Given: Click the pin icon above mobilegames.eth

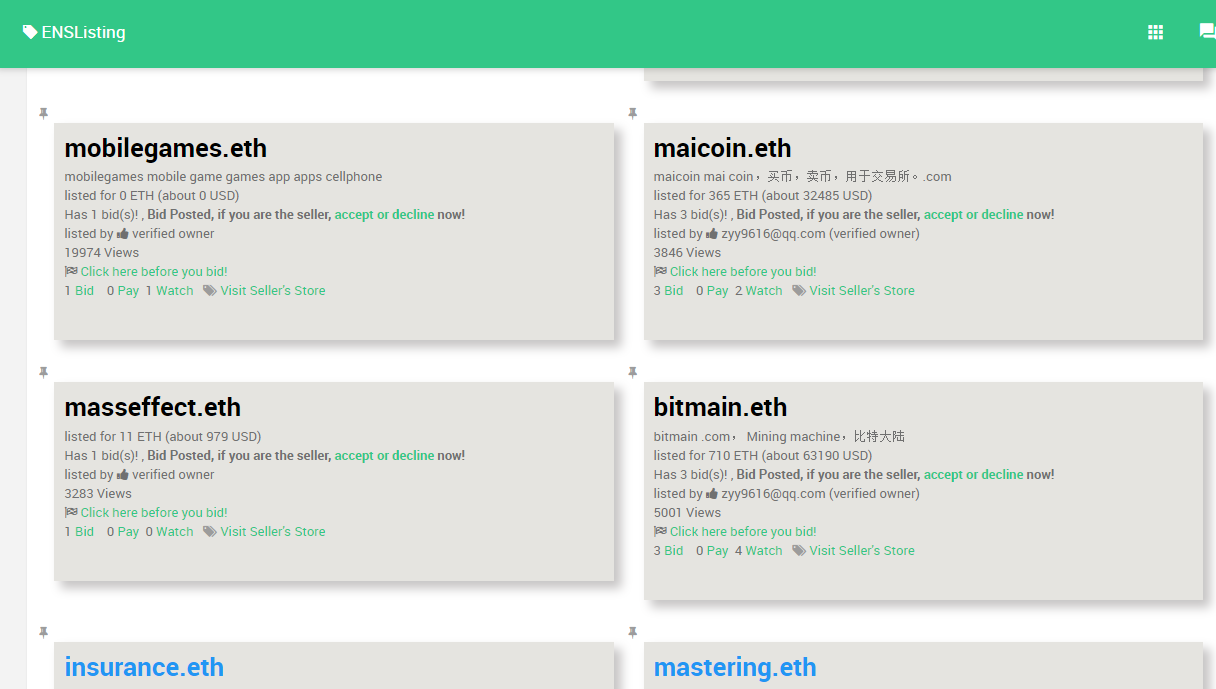Looking at the screenshot, I should (x=43, y=114).
